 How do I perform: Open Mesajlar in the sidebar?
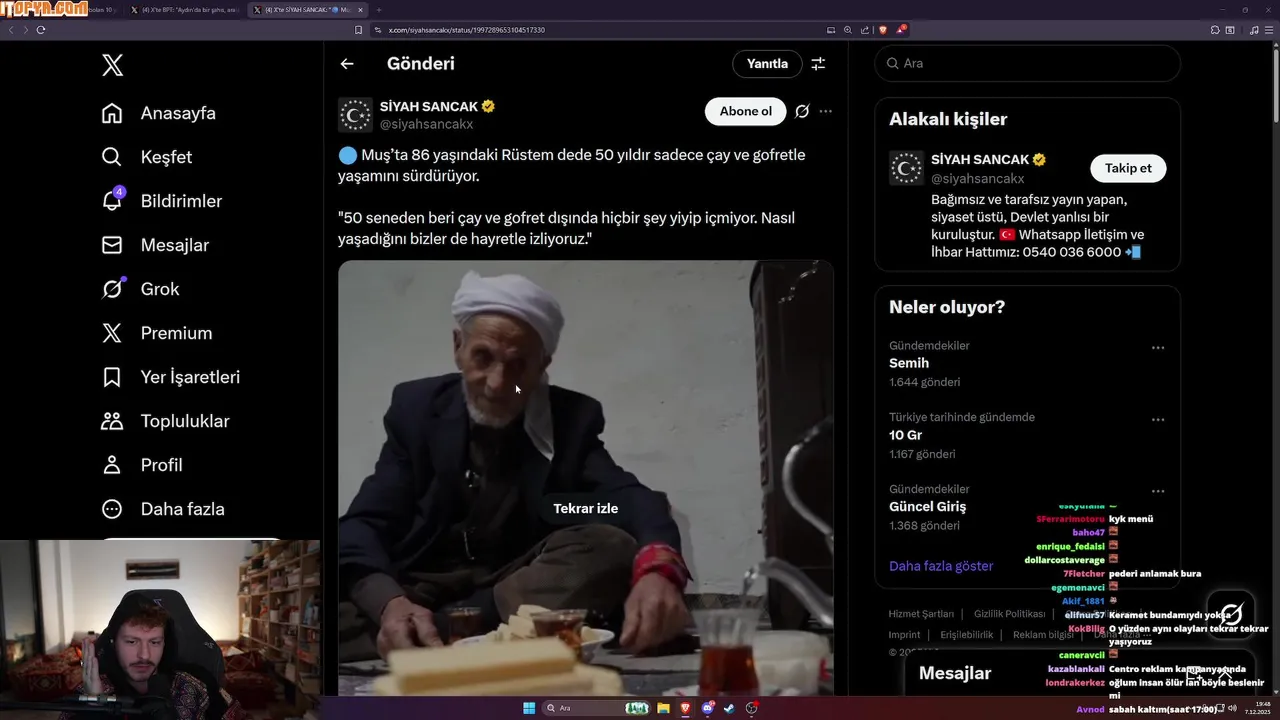pos(155,245)
